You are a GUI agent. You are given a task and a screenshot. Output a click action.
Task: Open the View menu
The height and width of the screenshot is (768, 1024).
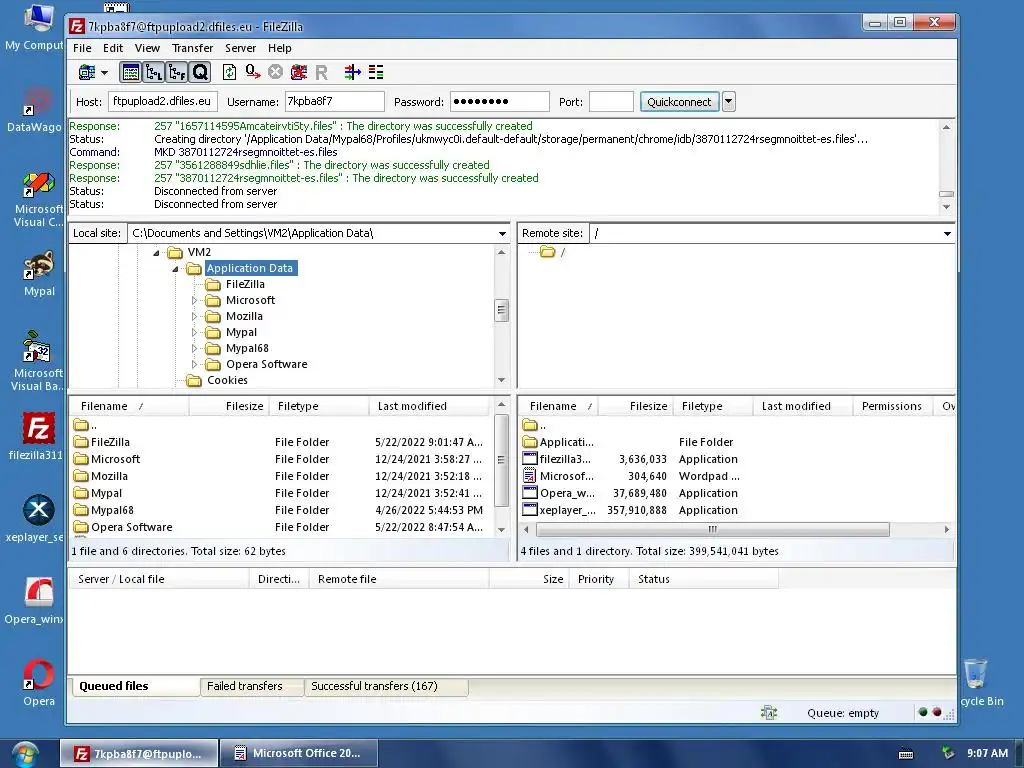(147, 48)
